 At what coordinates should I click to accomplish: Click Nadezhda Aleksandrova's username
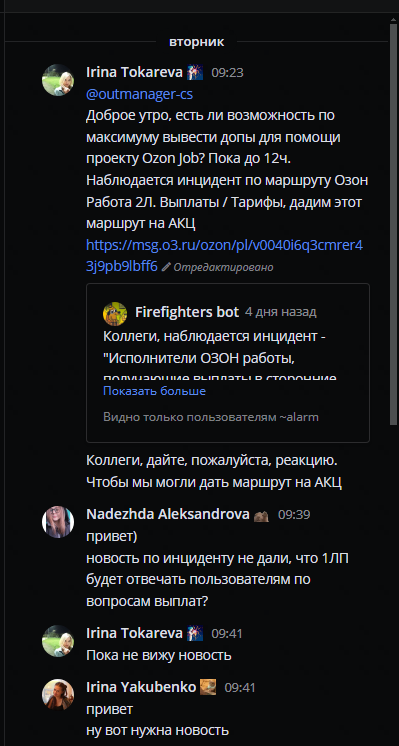click(168, 514)
